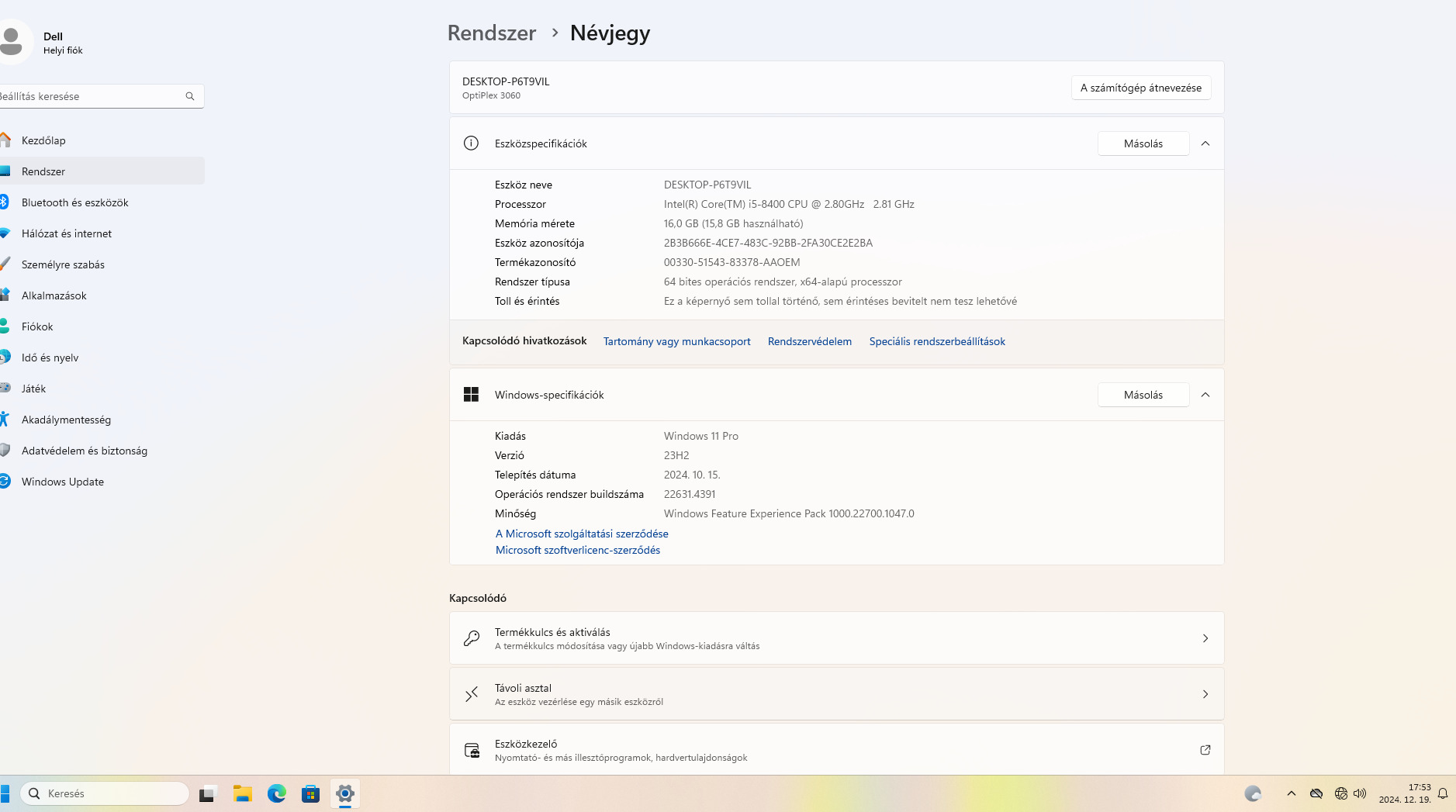Launch Microsoft Edge from the taskbar
The width and height of the screenshot is (1456, 812).
[x=277, y=793]
